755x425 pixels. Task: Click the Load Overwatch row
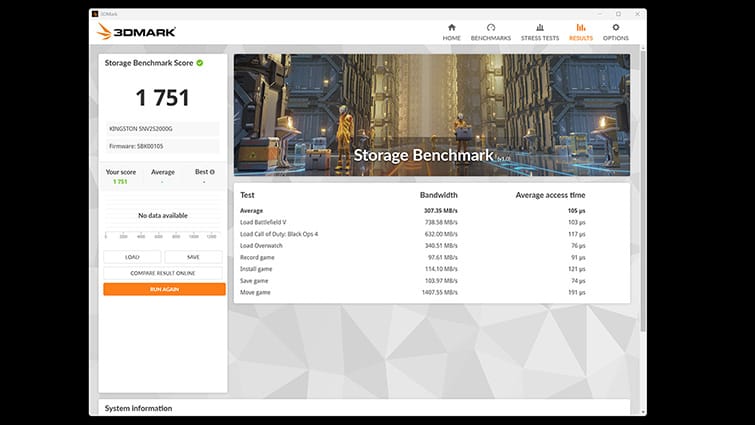432,245
